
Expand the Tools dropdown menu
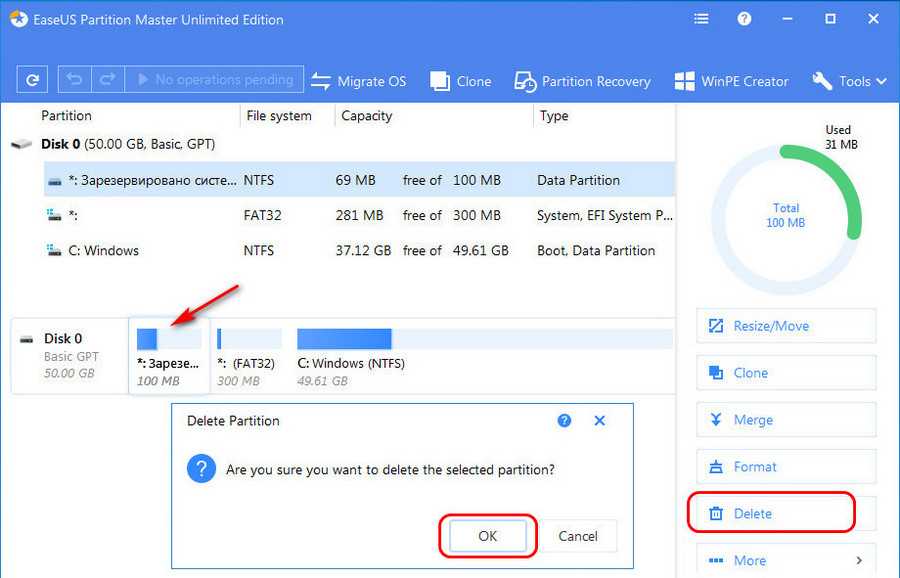849,81
